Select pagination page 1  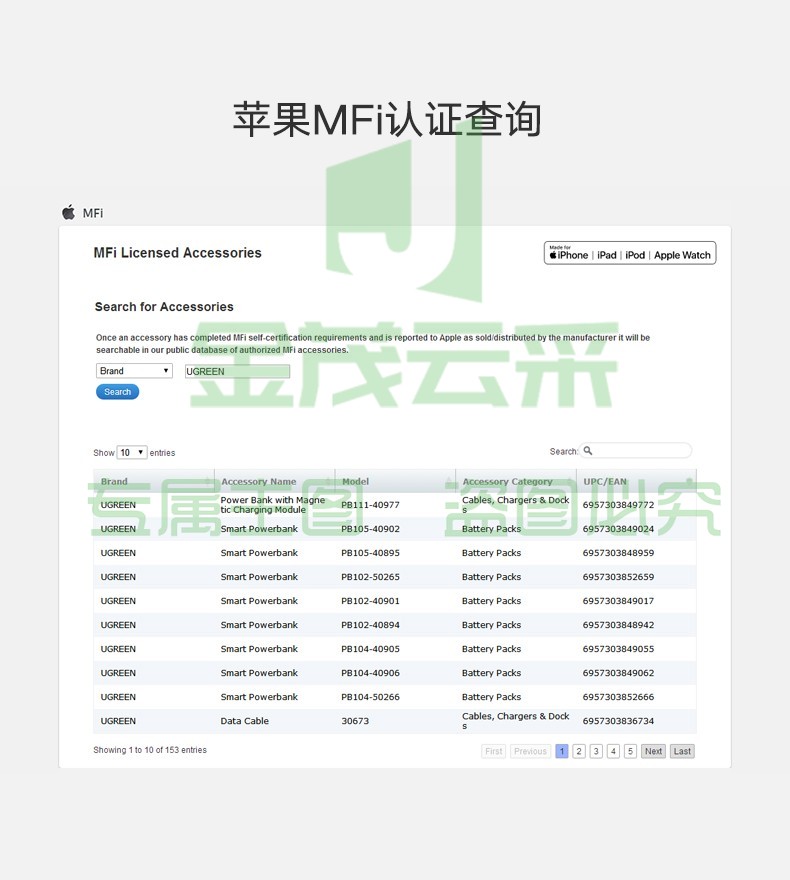[562, 751]
